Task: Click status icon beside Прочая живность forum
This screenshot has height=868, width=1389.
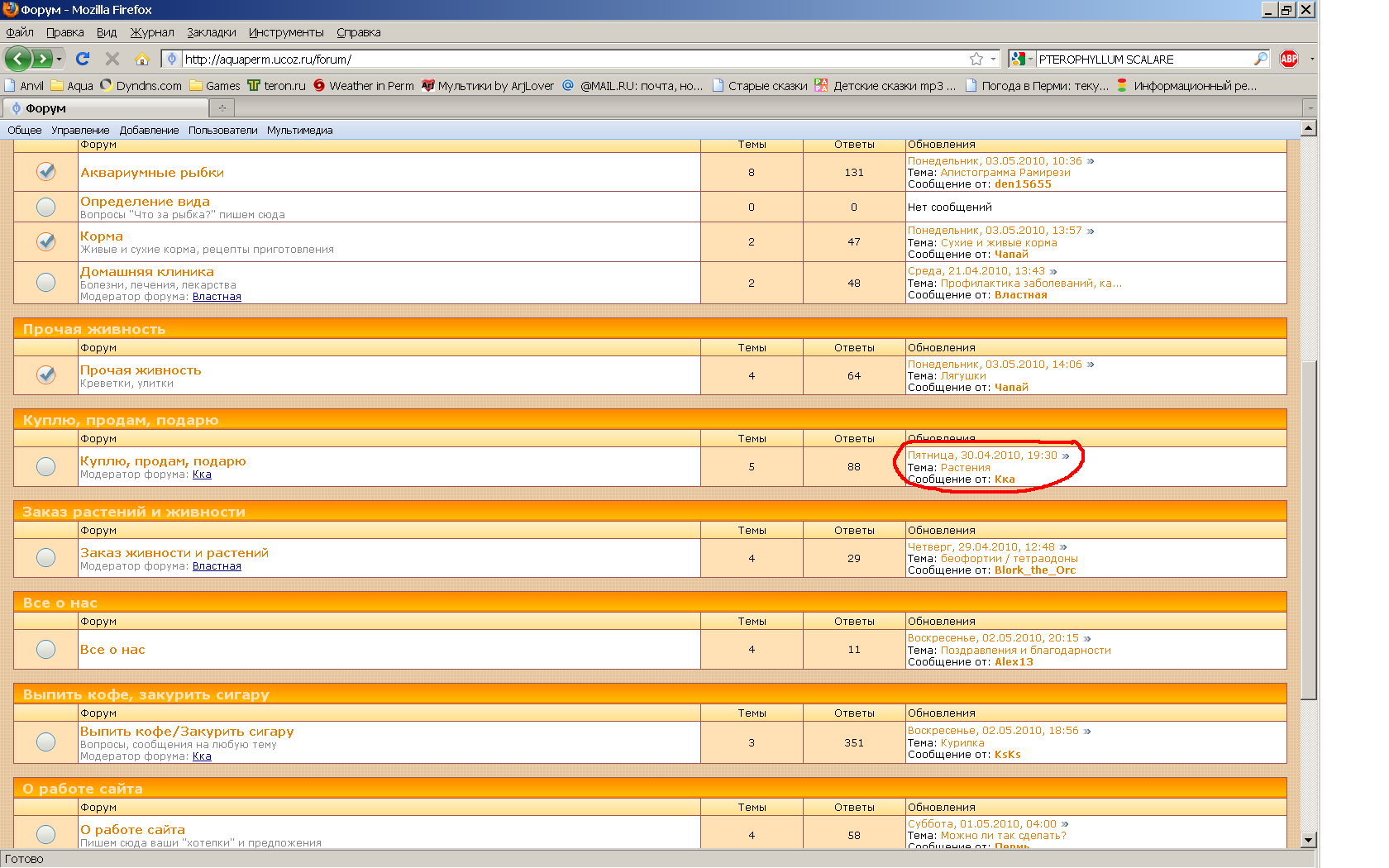Action: tap(46, 374)
